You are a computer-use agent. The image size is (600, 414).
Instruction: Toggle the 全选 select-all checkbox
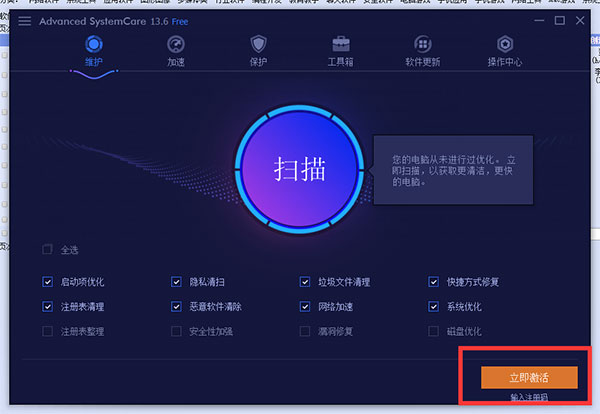(47, 249)
